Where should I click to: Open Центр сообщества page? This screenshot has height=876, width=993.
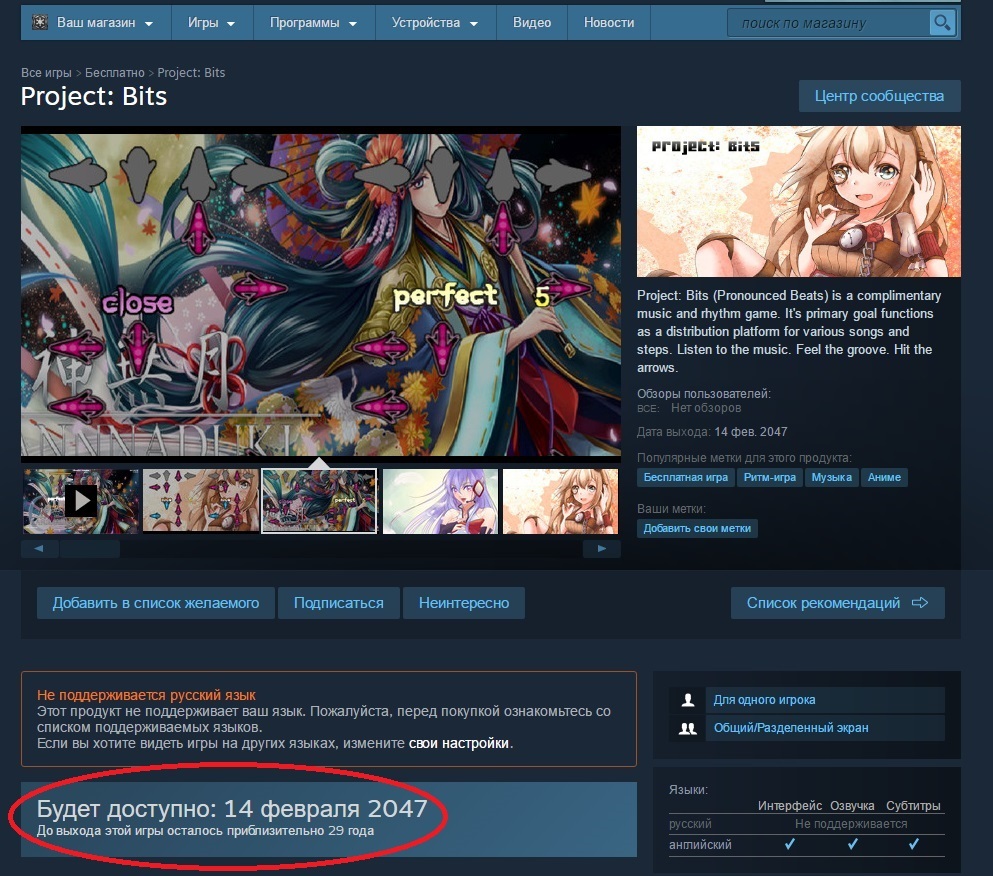coord(879,96)
